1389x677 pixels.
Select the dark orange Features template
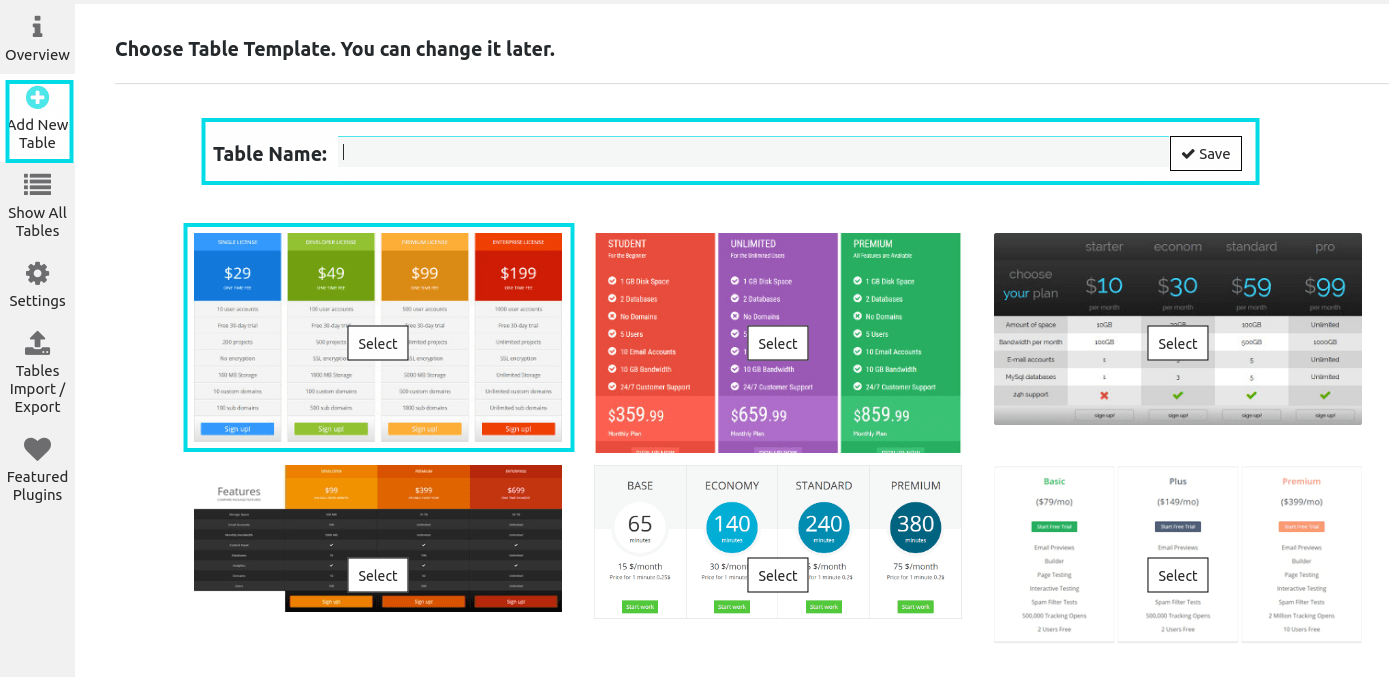(378, 575)
